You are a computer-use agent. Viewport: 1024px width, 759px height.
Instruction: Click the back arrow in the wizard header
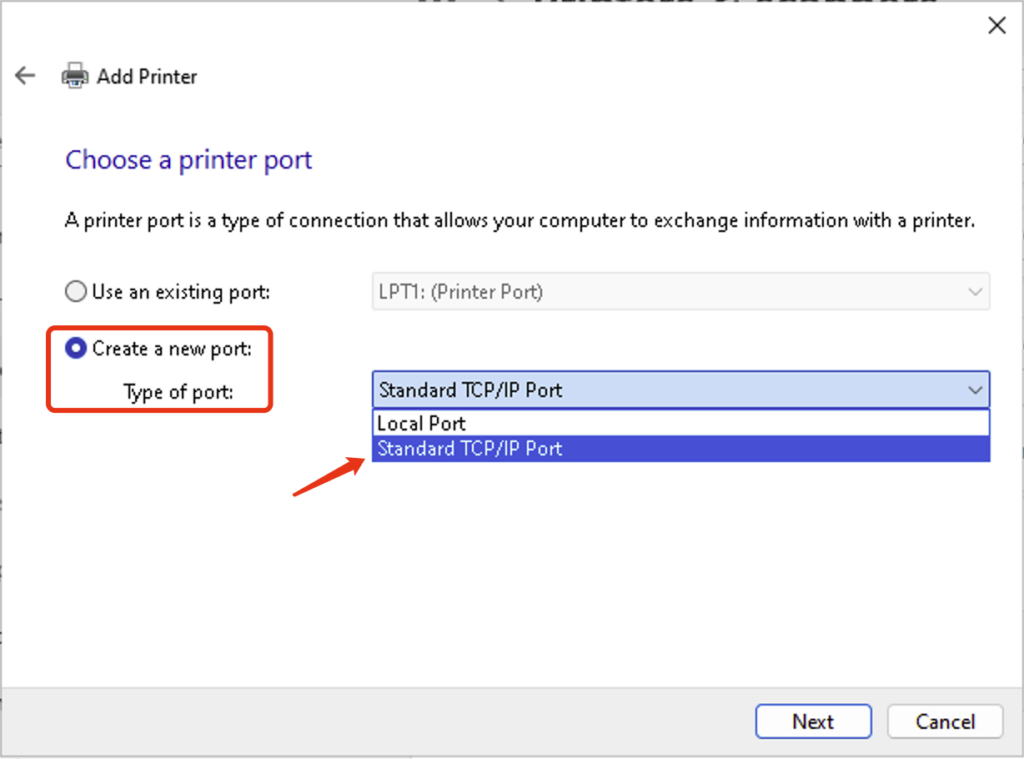[x=25, y=76]
